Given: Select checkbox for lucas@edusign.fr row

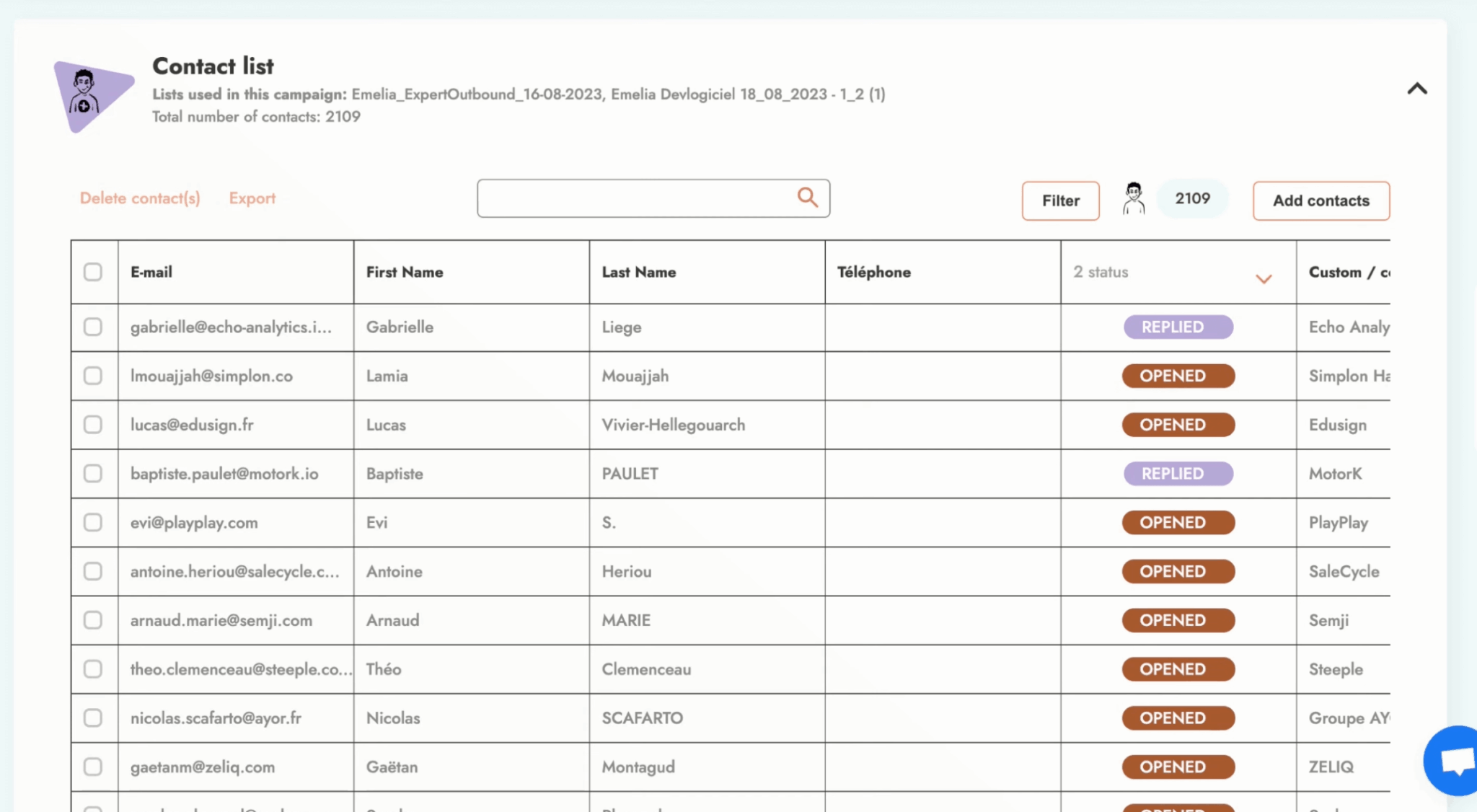Looking at the screenshot, I should (x=93, y=425).
